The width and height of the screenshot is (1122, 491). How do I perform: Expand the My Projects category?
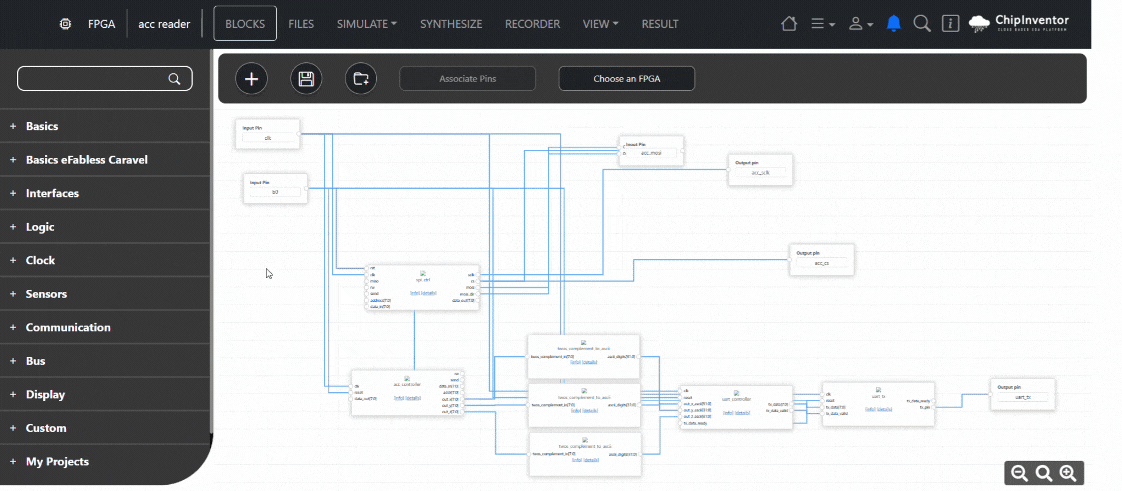(x=105, y=462)
